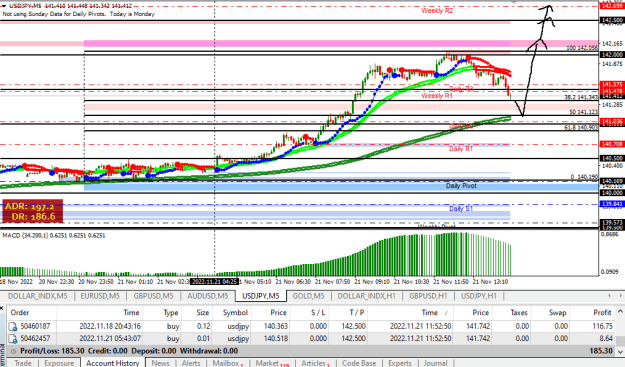The width and height of the screenshot is (625, 367).
Task: Click the profit value 8.64
Action: (x=606, y=339)
